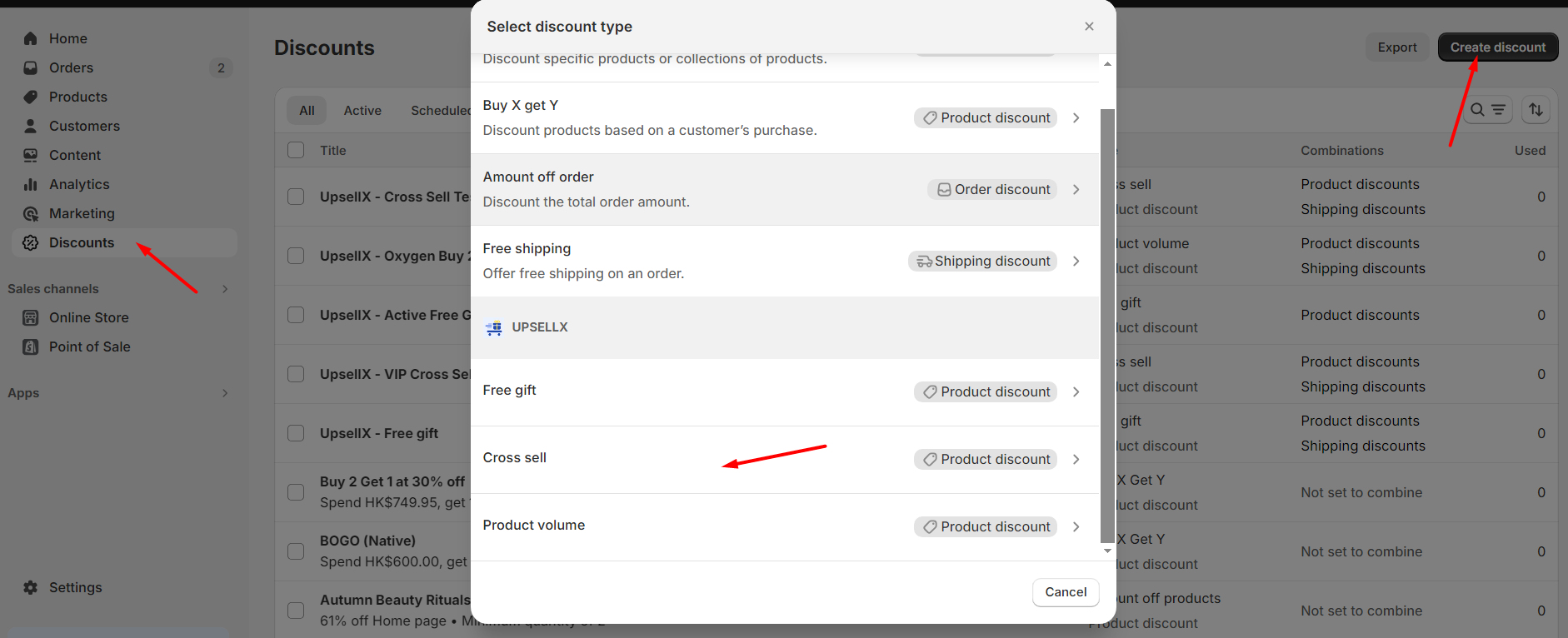The image size is (1568, 638).
Task: Open the sort arrows icon
Action: [x=1536, y=110]
